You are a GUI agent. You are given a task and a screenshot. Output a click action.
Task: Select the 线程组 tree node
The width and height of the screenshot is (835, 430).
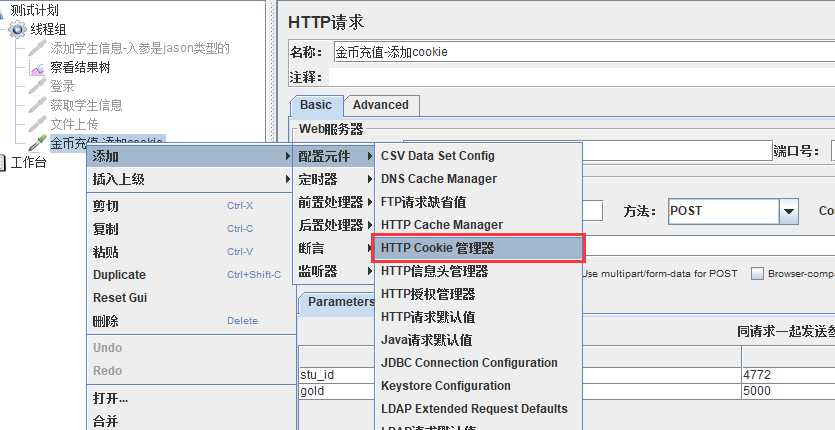point(48,30)
